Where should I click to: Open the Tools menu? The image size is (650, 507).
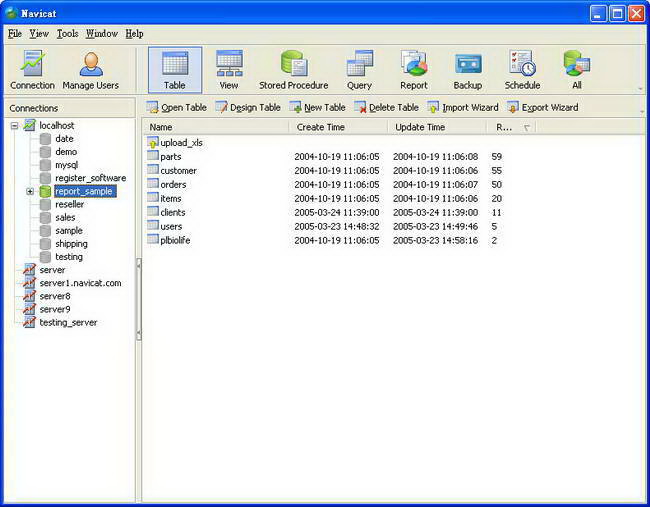click(x=67, y=34)
